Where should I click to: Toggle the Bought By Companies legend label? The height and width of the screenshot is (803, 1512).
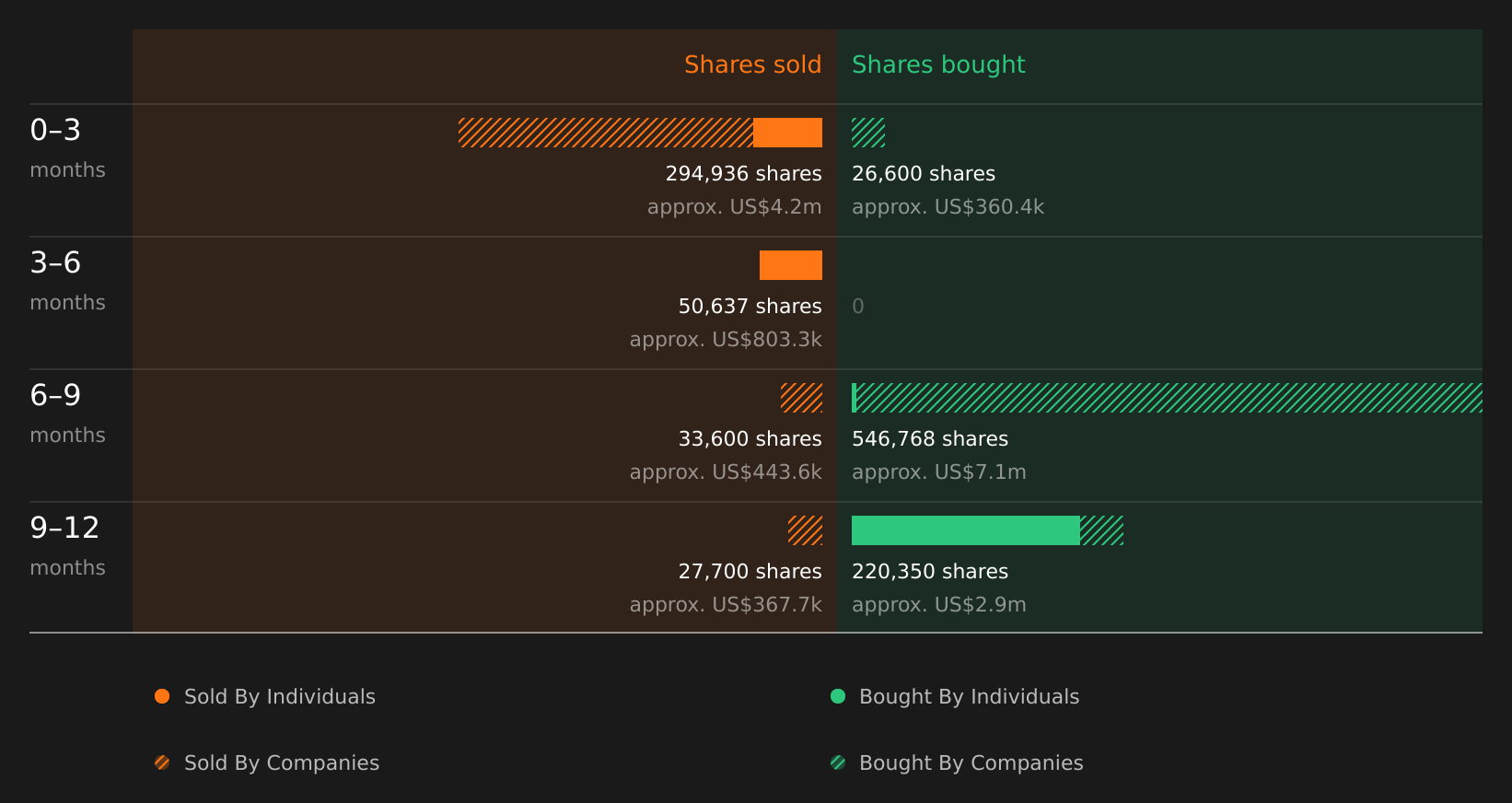coord(971,763)
